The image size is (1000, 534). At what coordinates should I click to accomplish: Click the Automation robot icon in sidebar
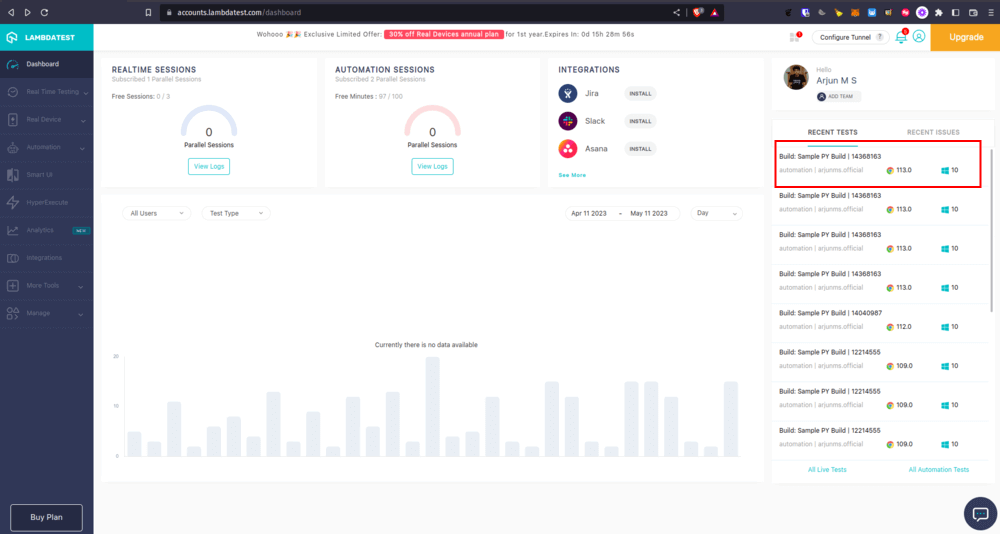coord(13,147)
